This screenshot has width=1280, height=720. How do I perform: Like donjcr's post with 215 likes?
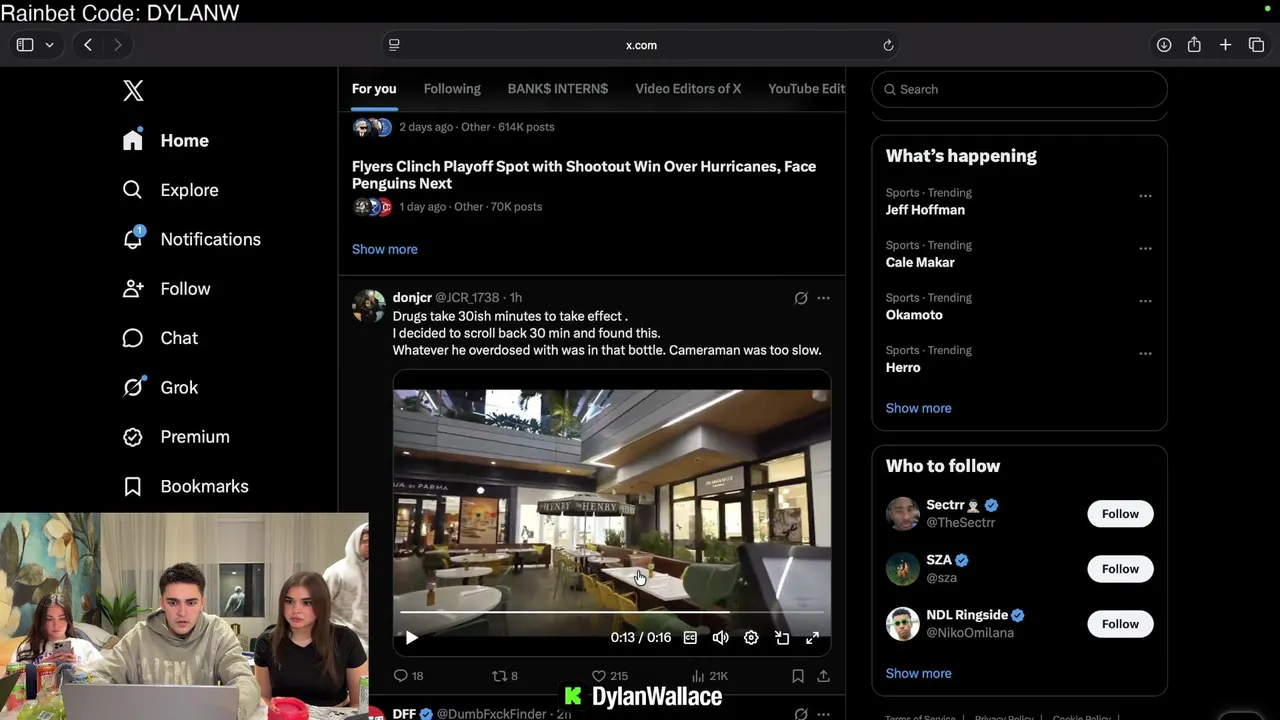tap(610, 676)
